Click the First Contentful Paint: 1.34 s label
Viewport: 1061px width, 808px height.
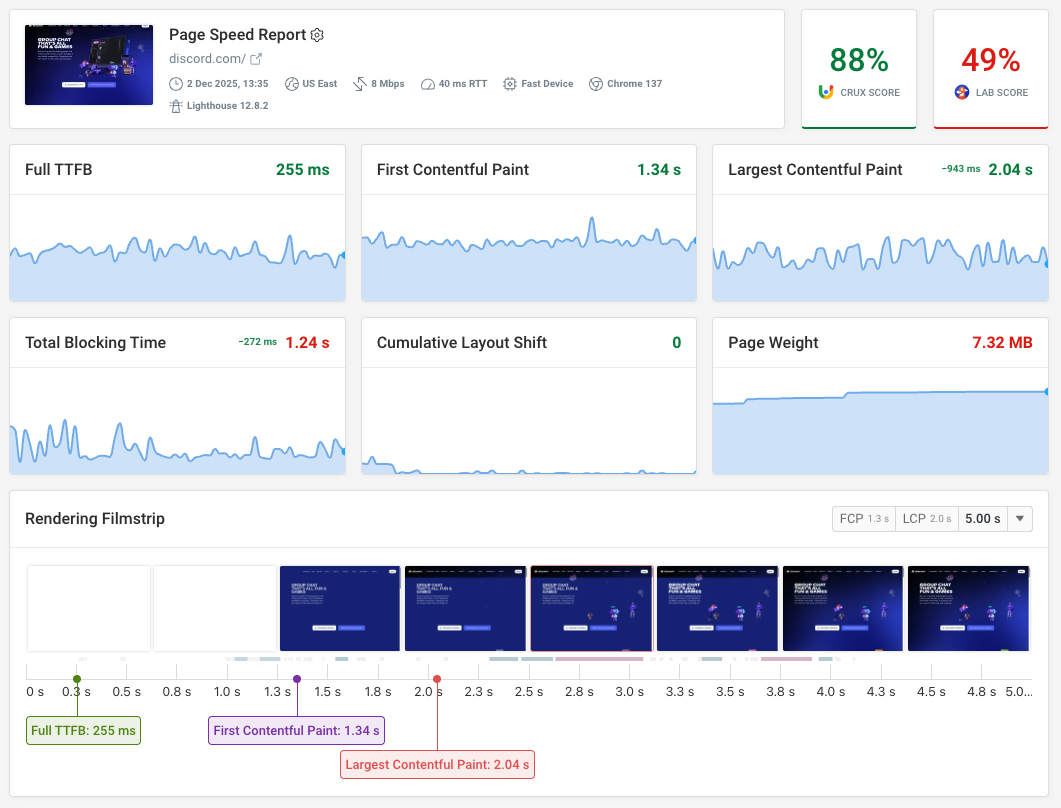(x=296, y=730)
